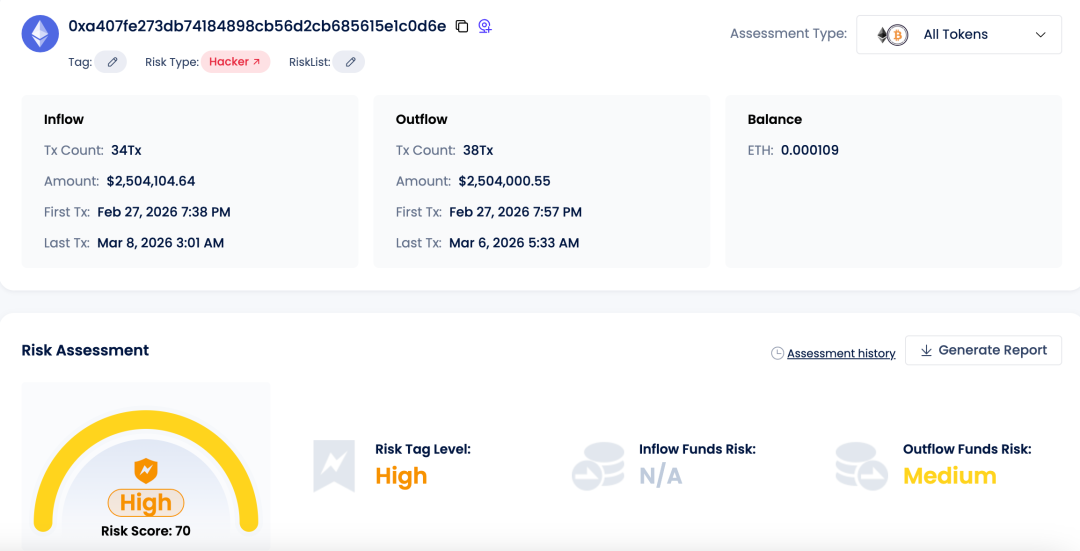Click the ETH balance value 0.000109

[809, 150]
